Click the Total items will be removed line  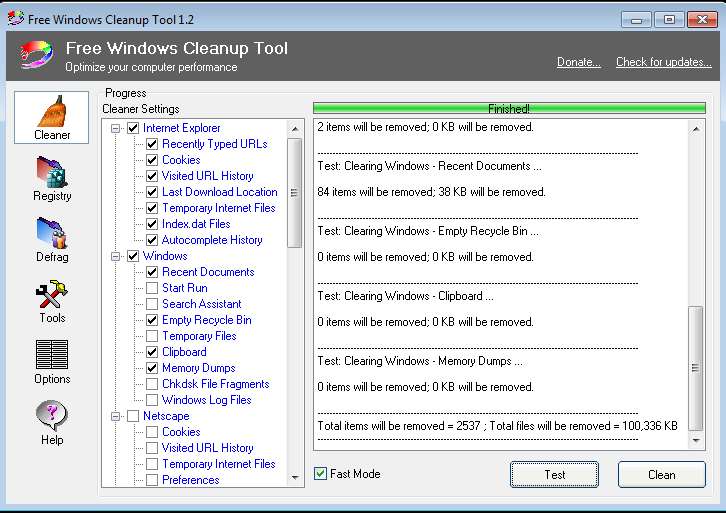point(497,426)
